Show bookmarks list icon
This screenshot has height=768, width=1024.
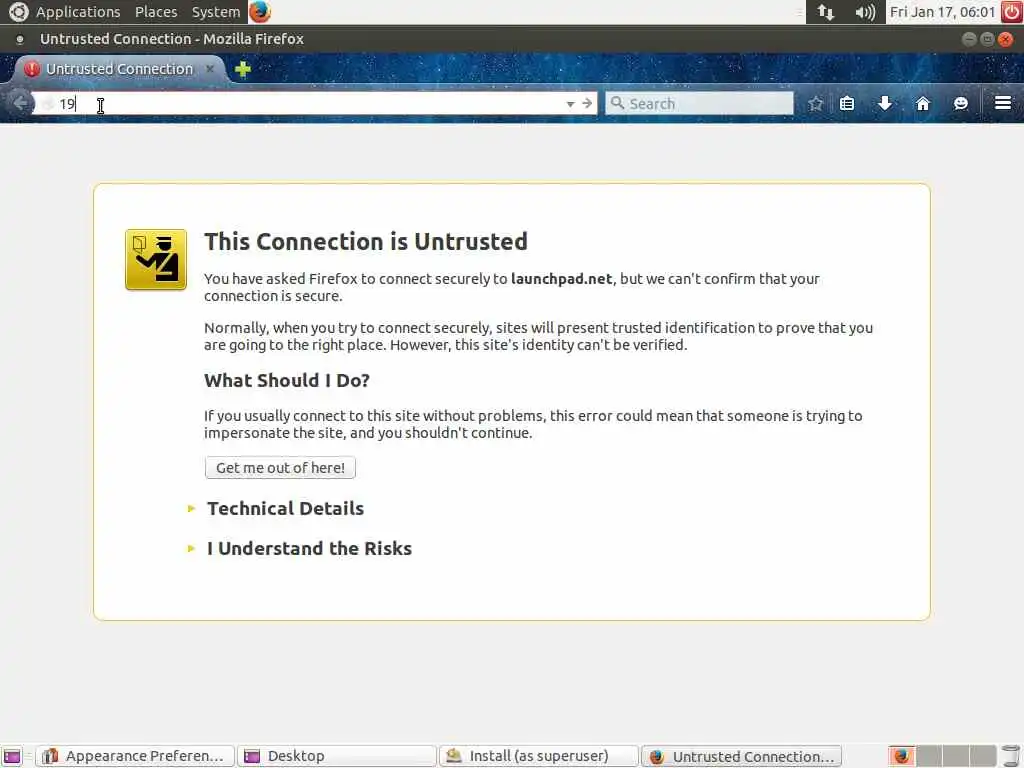(x=847, y=103)
